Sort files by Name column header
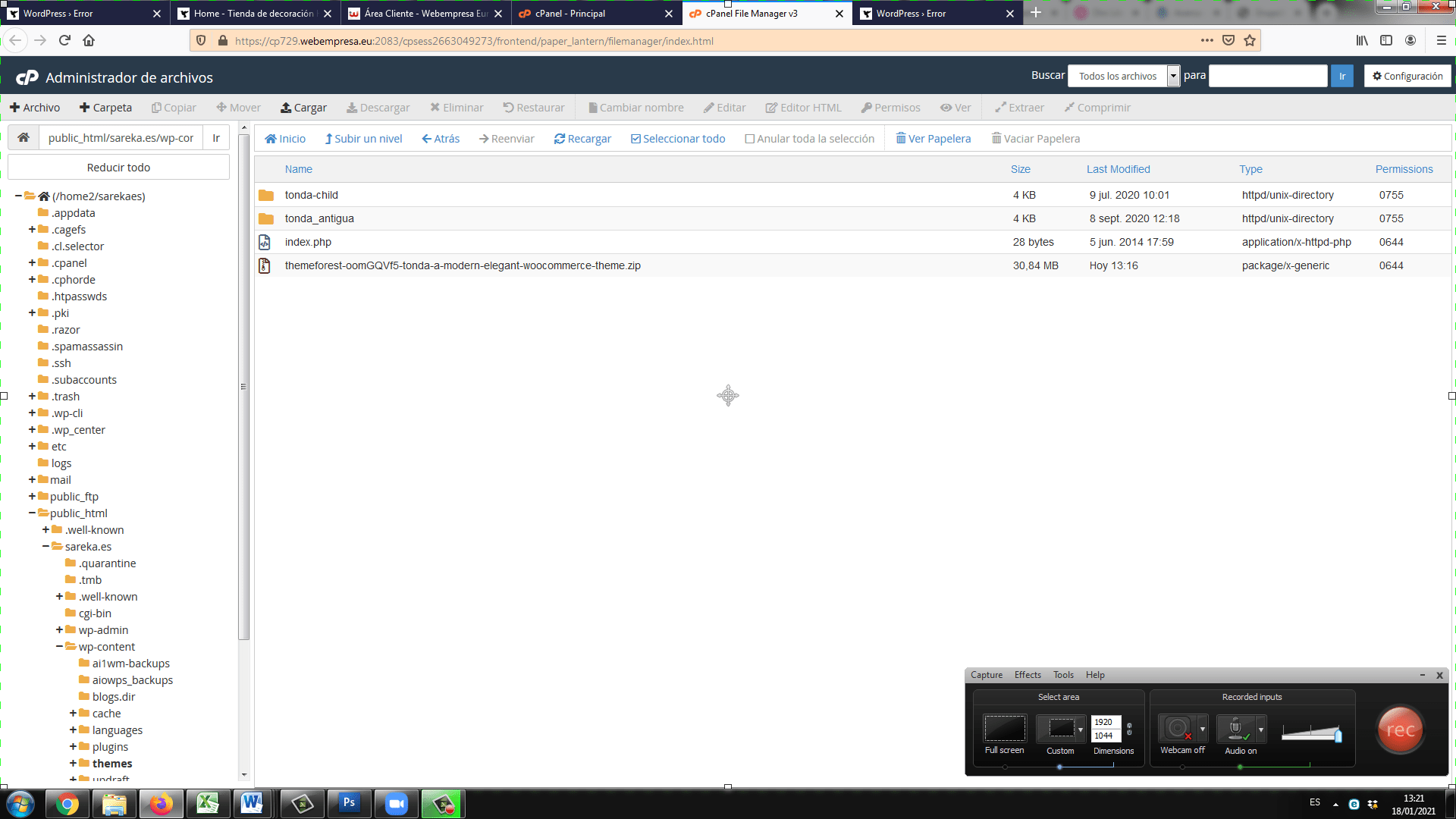 [299, 169]
